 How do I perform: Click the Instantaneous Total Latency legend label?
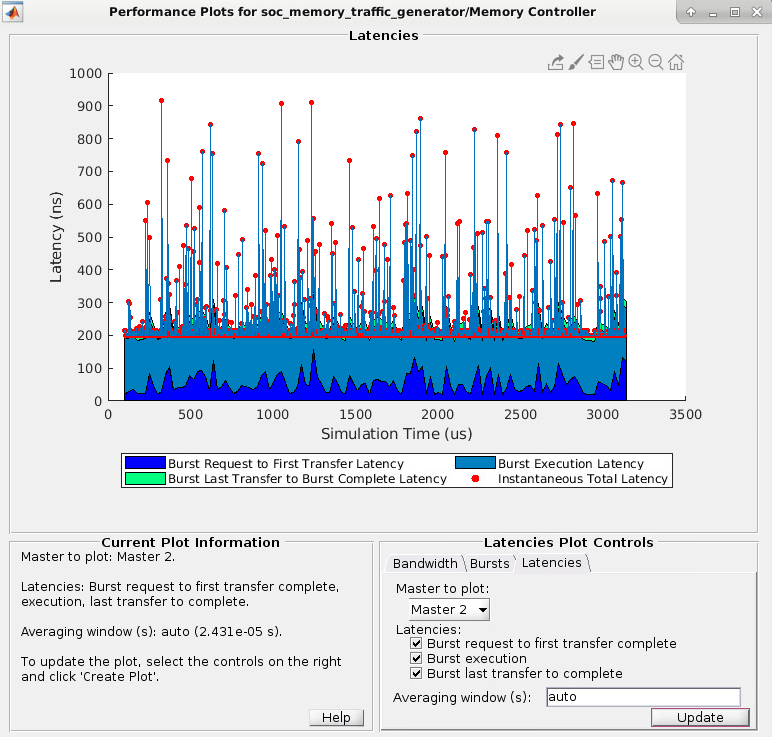click(582, 479)
